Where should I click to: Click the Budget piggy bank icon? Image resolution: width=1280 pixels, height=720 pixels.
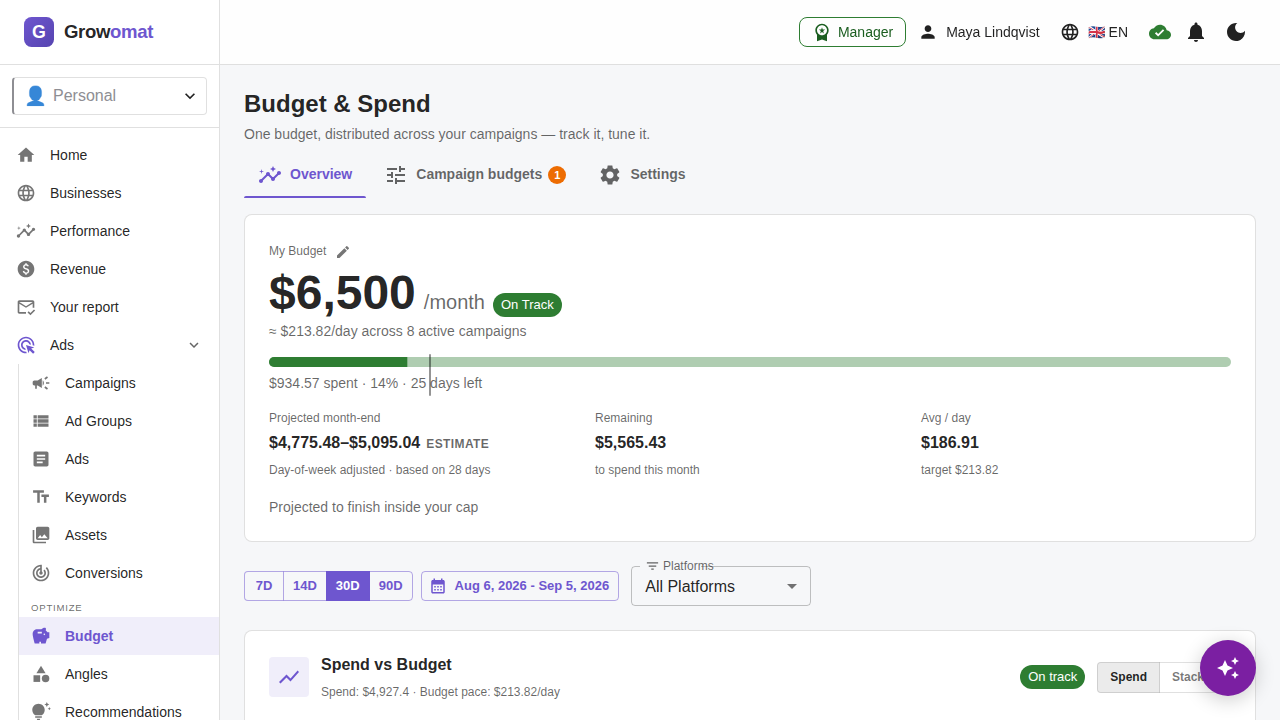click(x=41, y=636)
